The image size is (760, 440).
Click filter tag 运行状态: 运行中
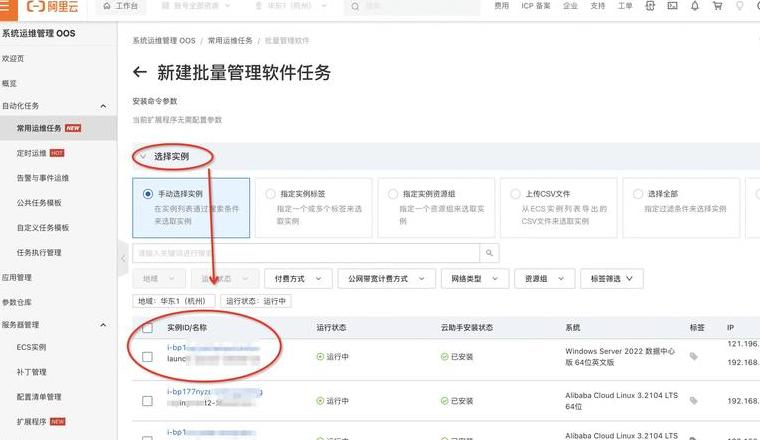click(256, 301)
